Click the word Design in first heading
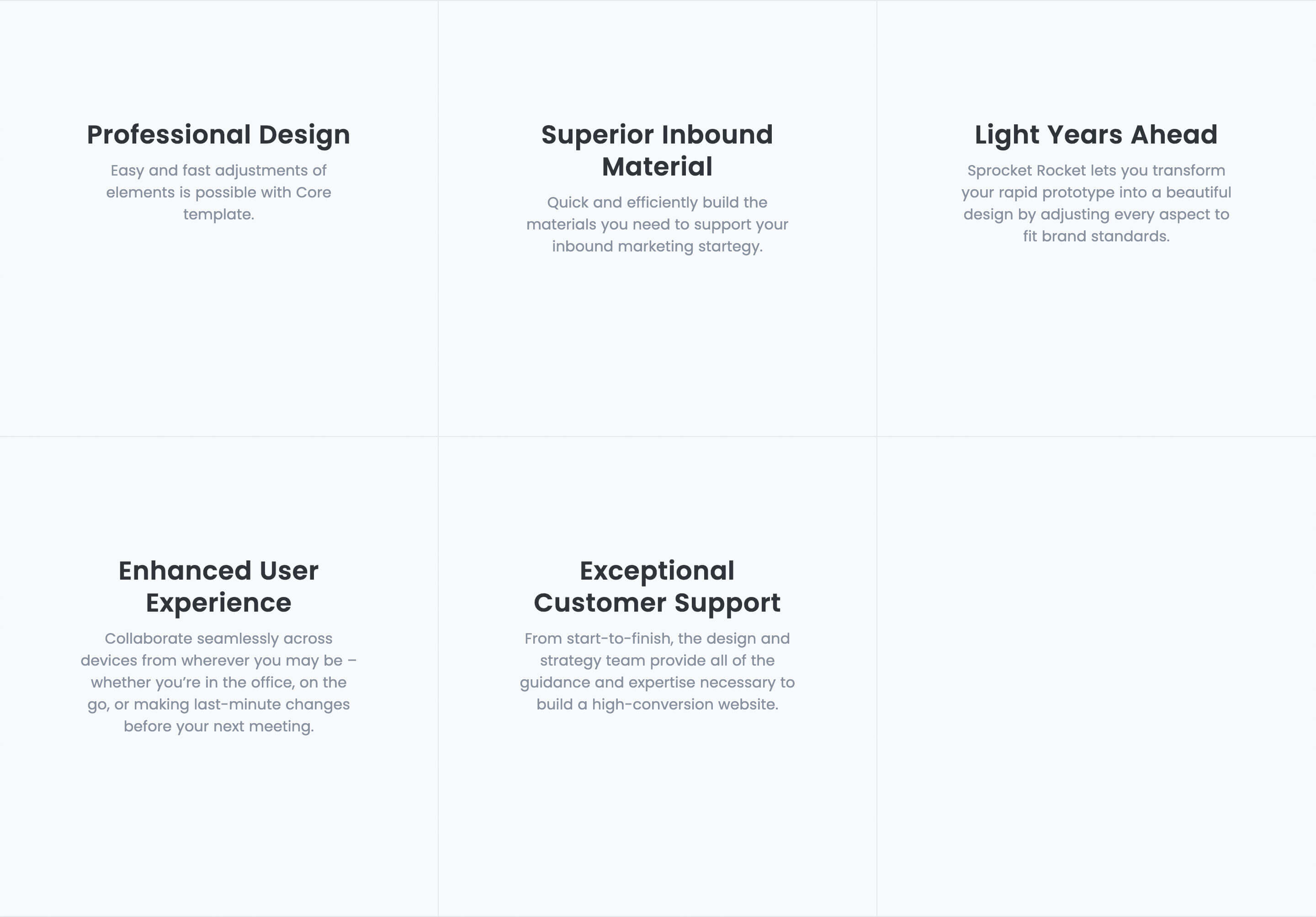 click(x=304, y=136)
